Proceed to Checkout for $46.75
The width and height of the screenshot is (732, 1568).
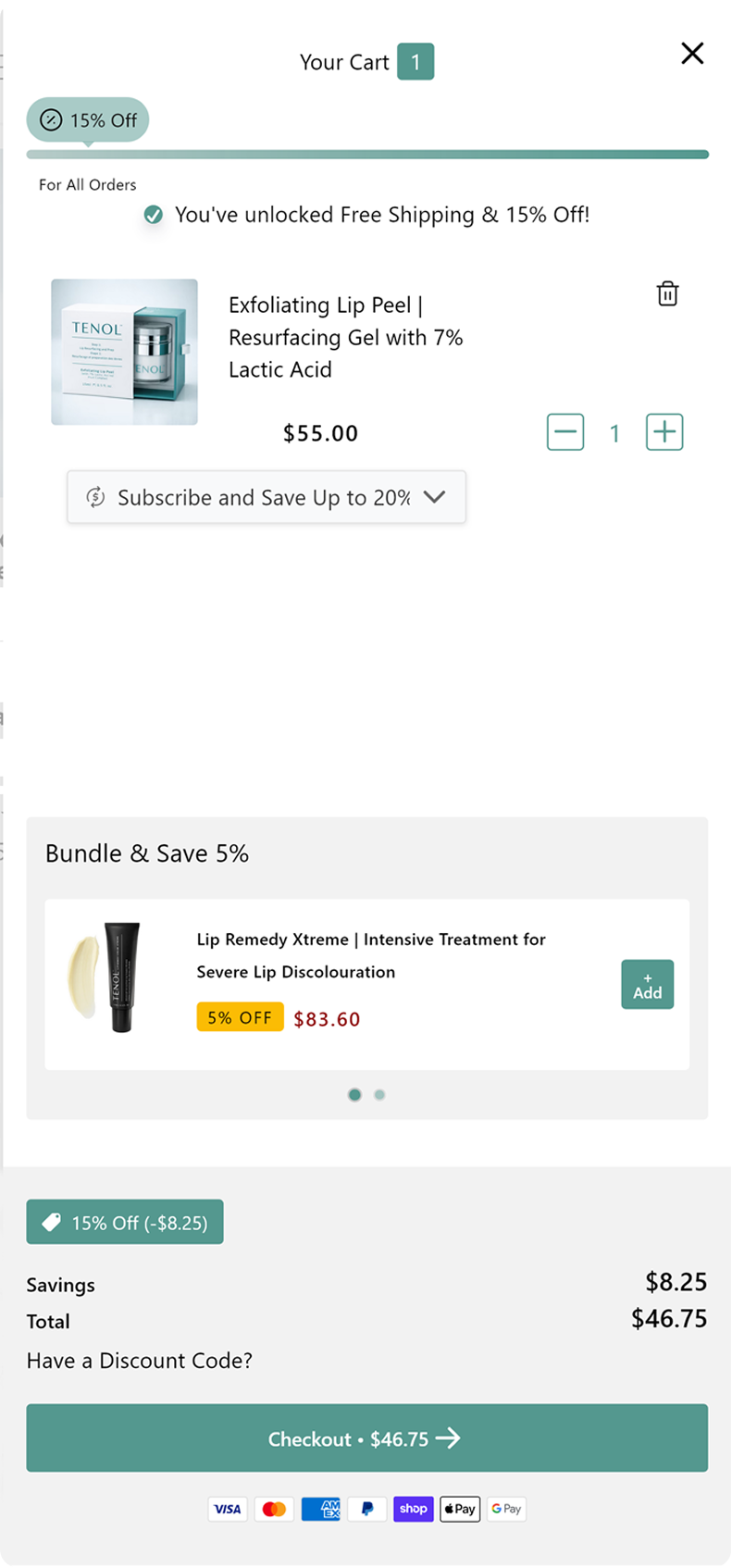(366, 1438)
